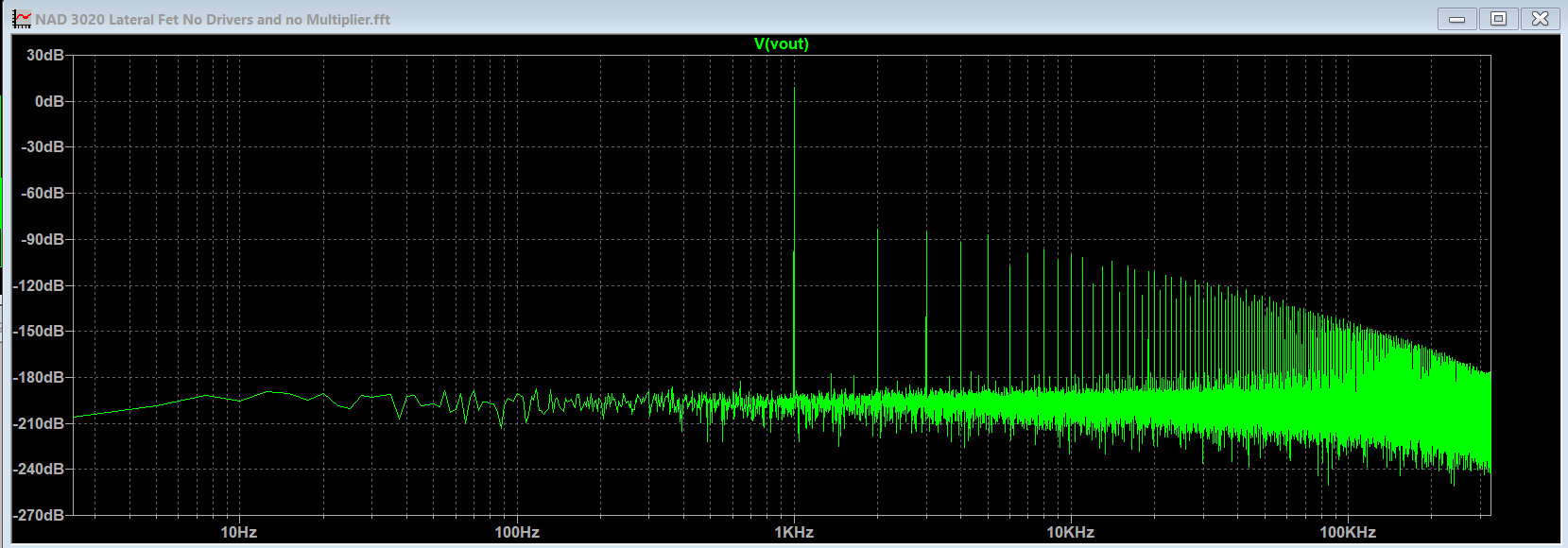Screen dimensions: 1568x548
Task: Click the 100Hz frequency axis label
Action: coord(517,532)
